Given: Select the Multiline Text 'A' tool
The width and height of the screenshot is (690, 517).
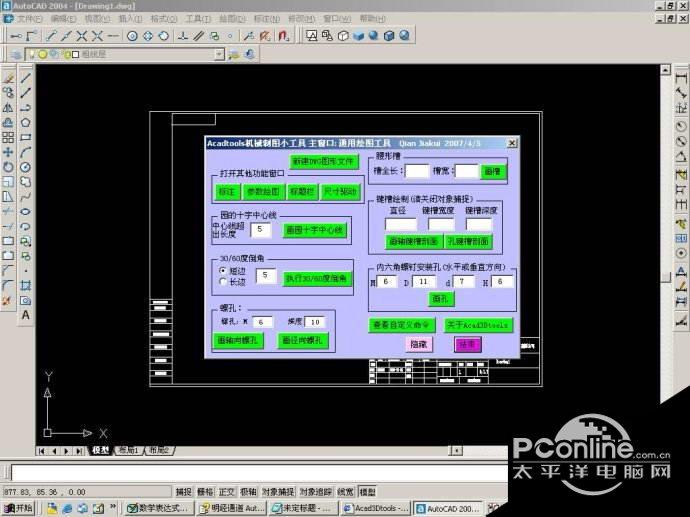Looking at the screenshot, I should coord(26,315).
